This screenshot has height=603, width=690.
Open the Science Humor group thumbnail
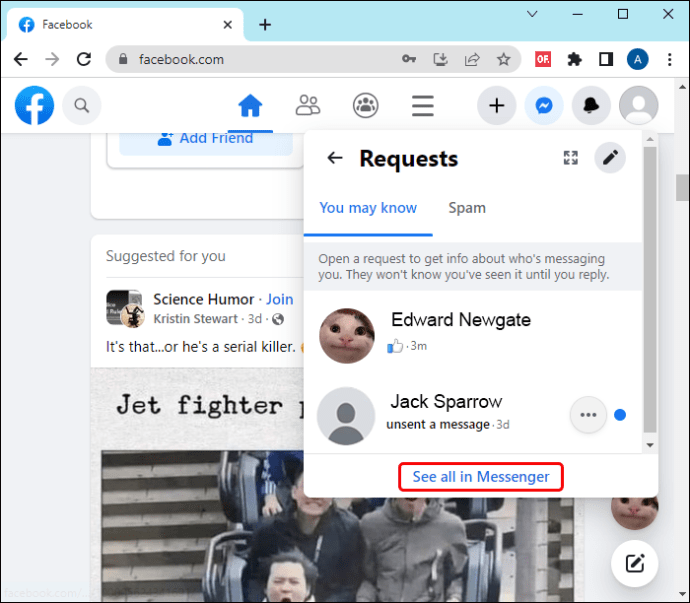click(125, 309)
